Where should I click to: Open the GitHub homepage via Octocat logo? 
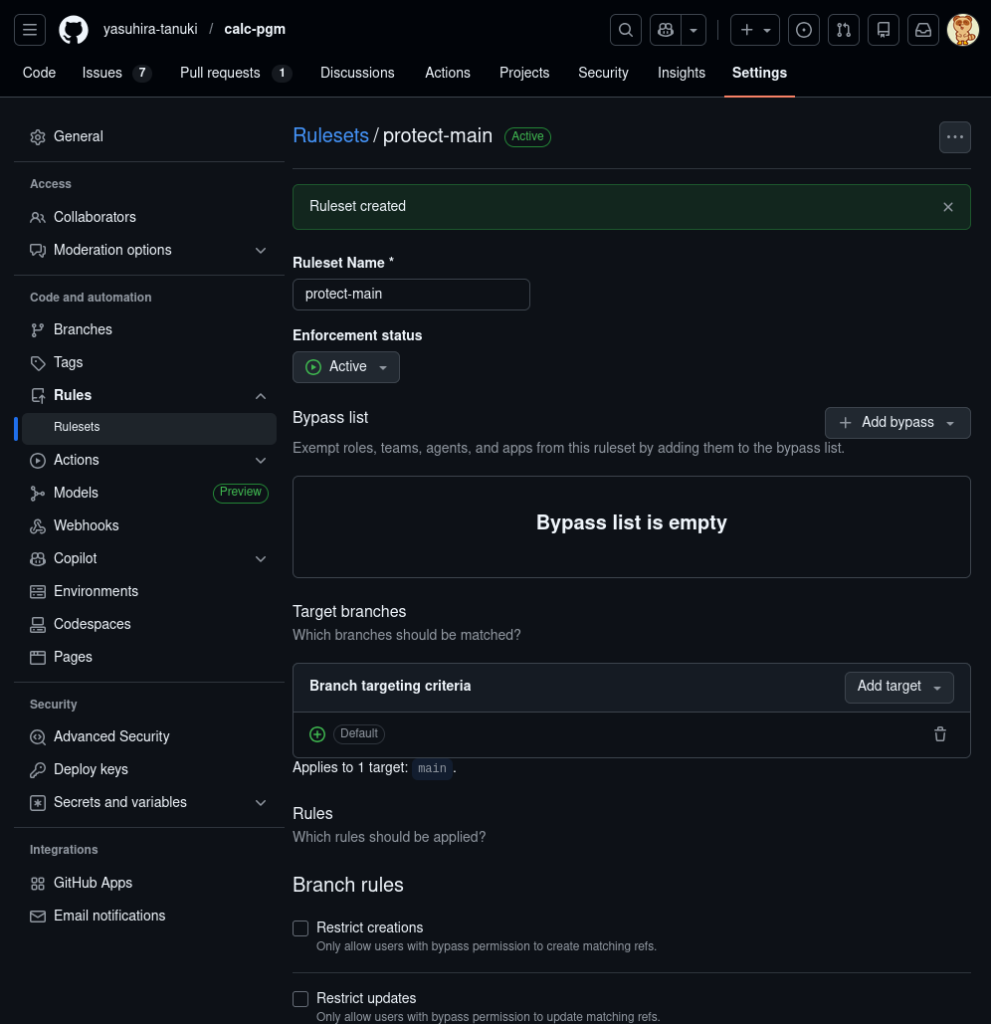click(73, 30)
